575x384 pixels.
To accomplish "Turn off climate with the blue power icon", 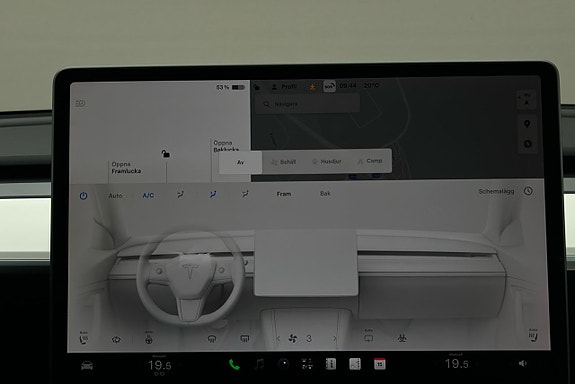I will pyautogui.click(x=83, y=196).
